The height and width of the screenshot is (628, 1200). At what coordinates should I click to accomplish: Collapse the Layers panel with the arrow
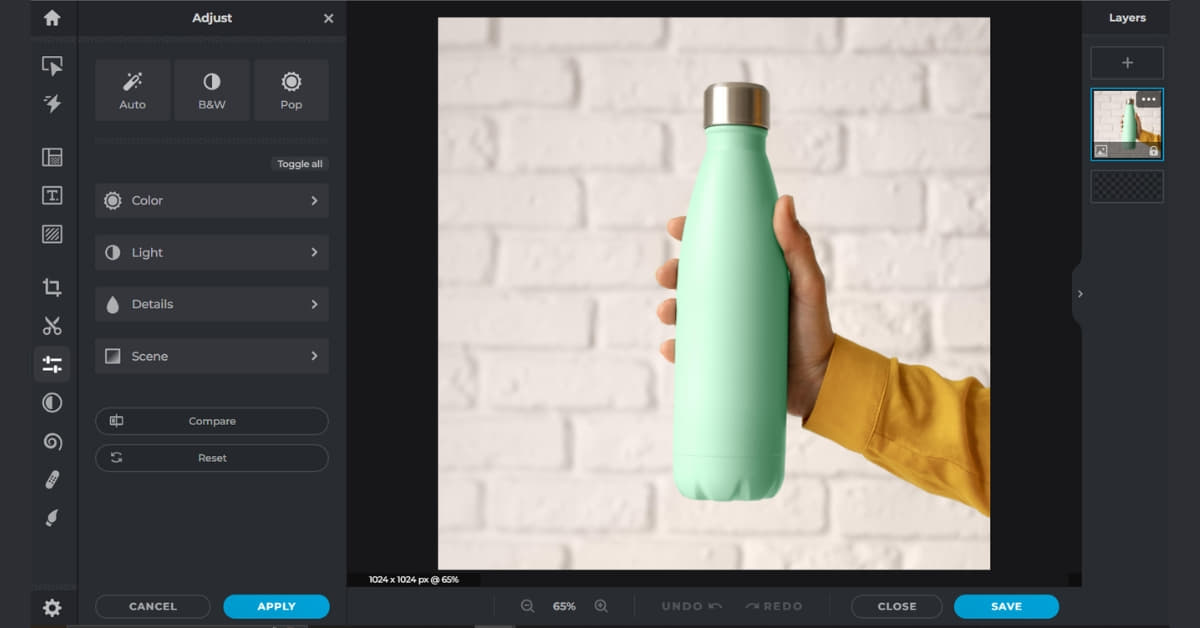pyautogui.click(x=1079, y=294)
